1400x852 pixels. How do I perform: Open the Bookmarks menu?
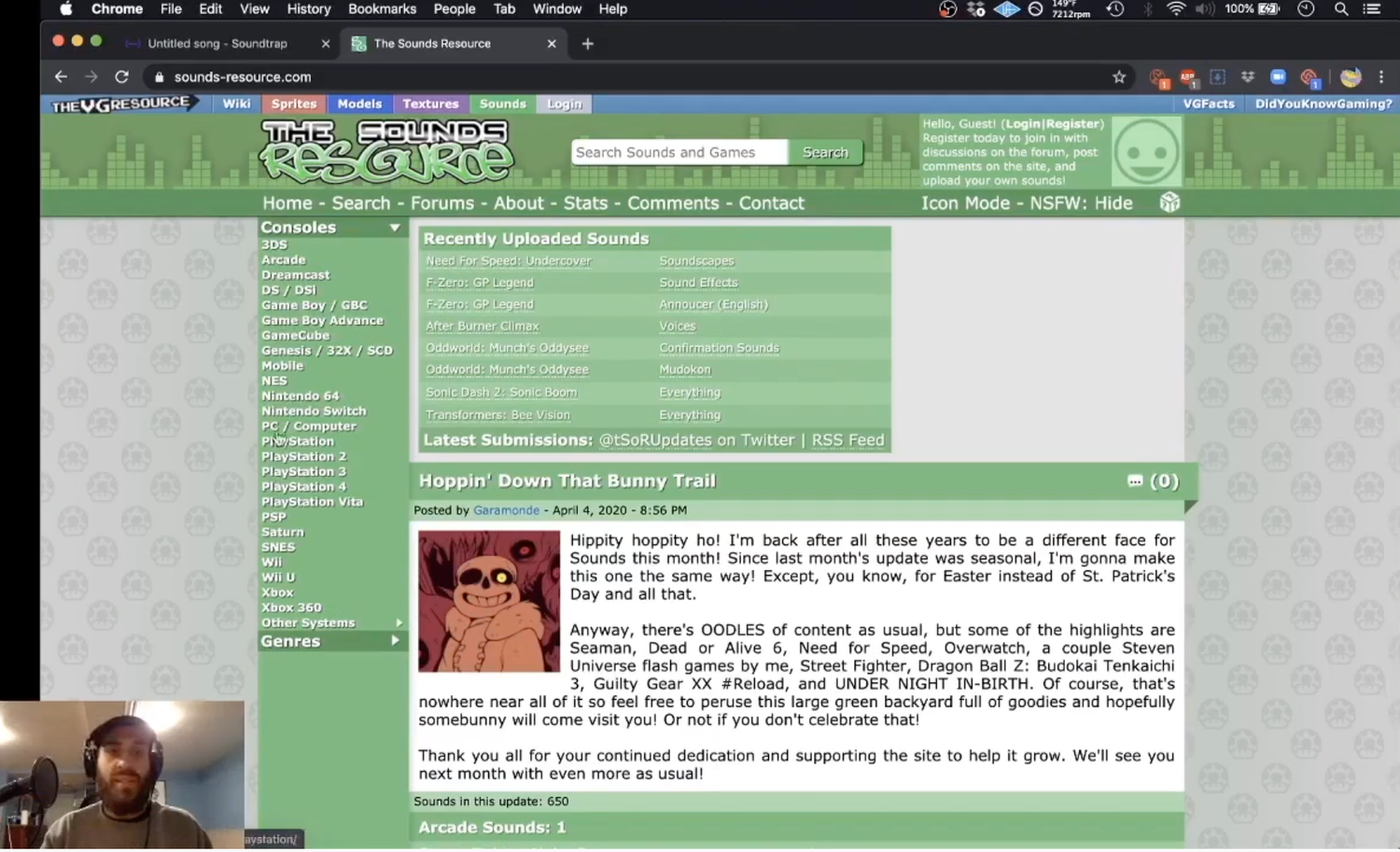pos(382,8)
